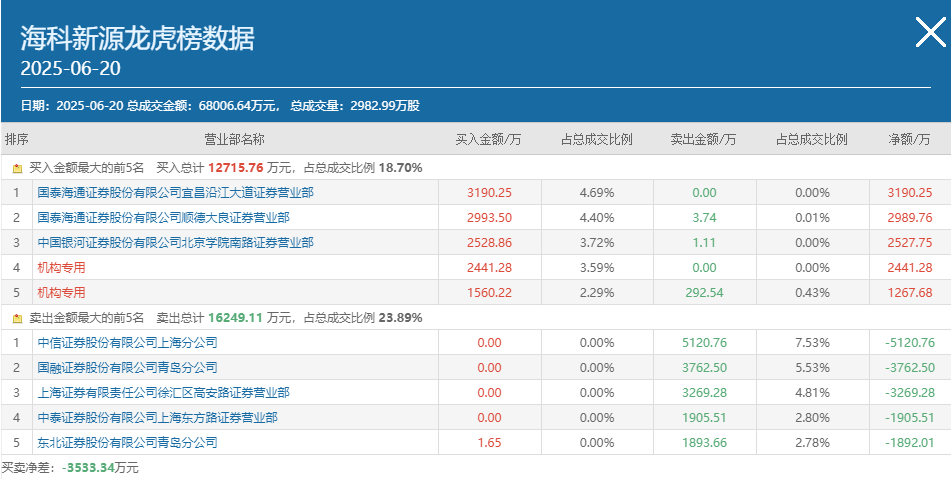The width and height of the screenshot is (951, 479).
Task: Open 上海证券徐汇区高安路证券营业部 link
Action: (163, 392)
